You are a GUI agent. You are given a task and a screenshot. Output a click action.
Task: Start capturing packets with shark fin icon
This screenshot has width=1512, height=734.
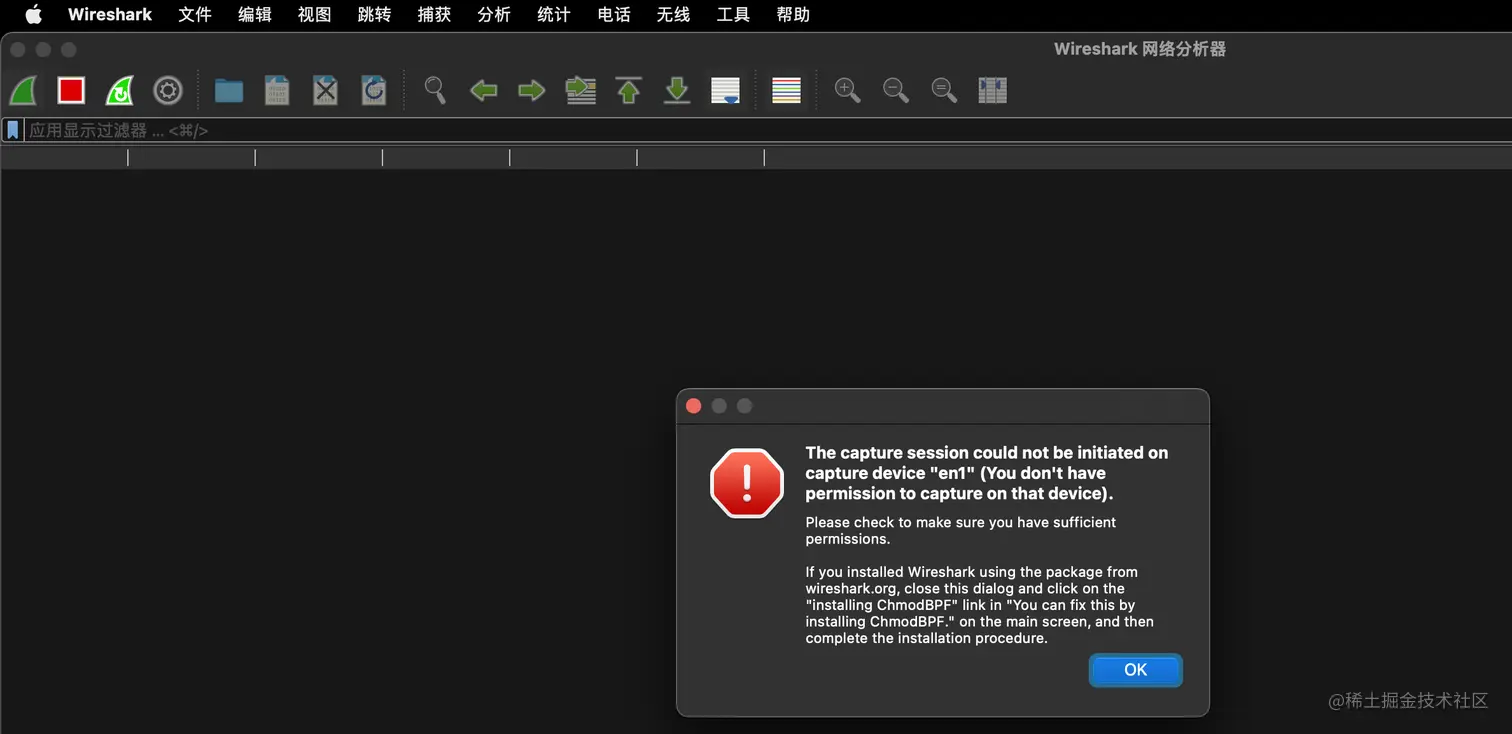point(23,91)
